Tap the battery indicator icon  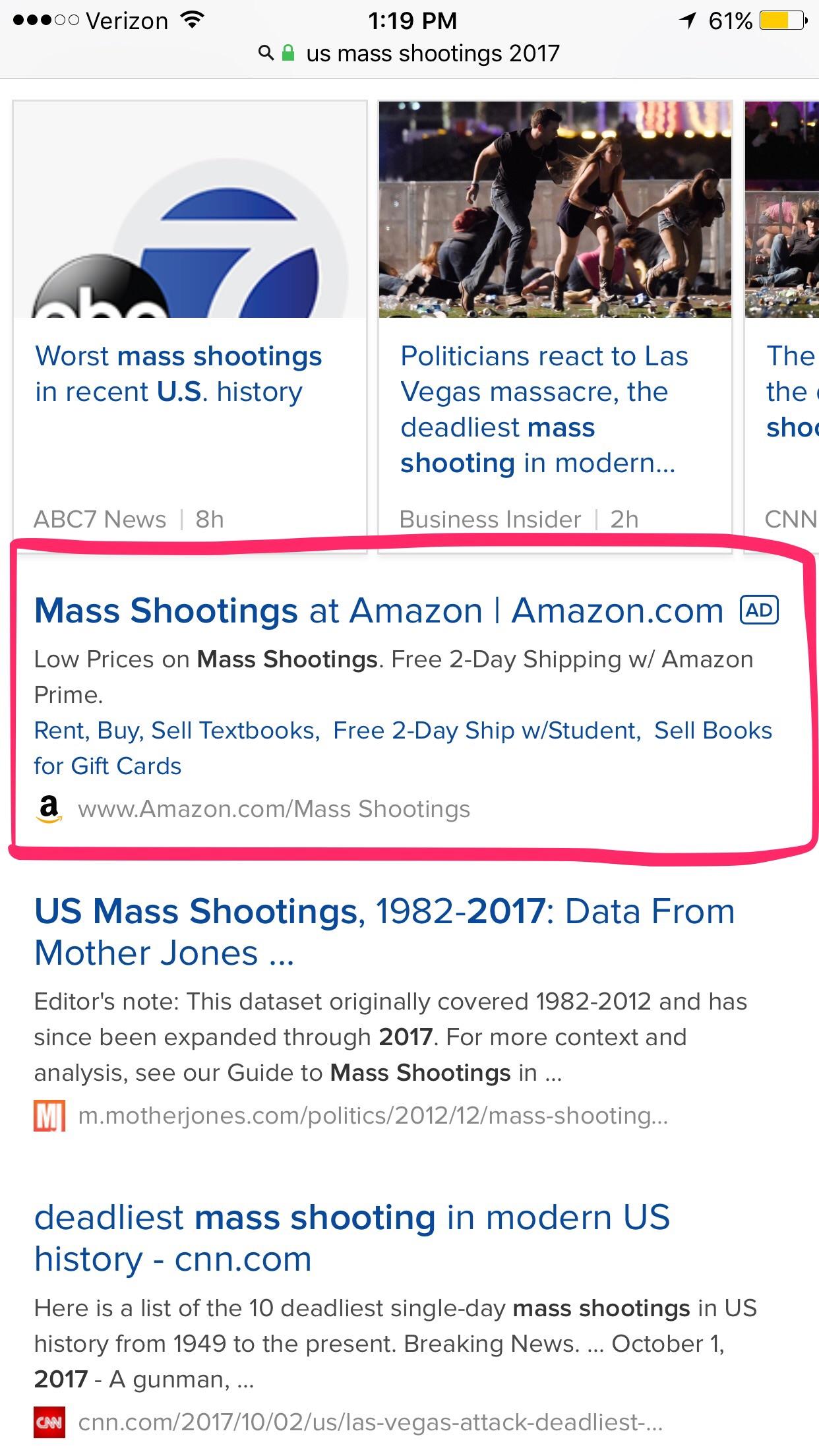pyautogui.click(x=783, y=21)
